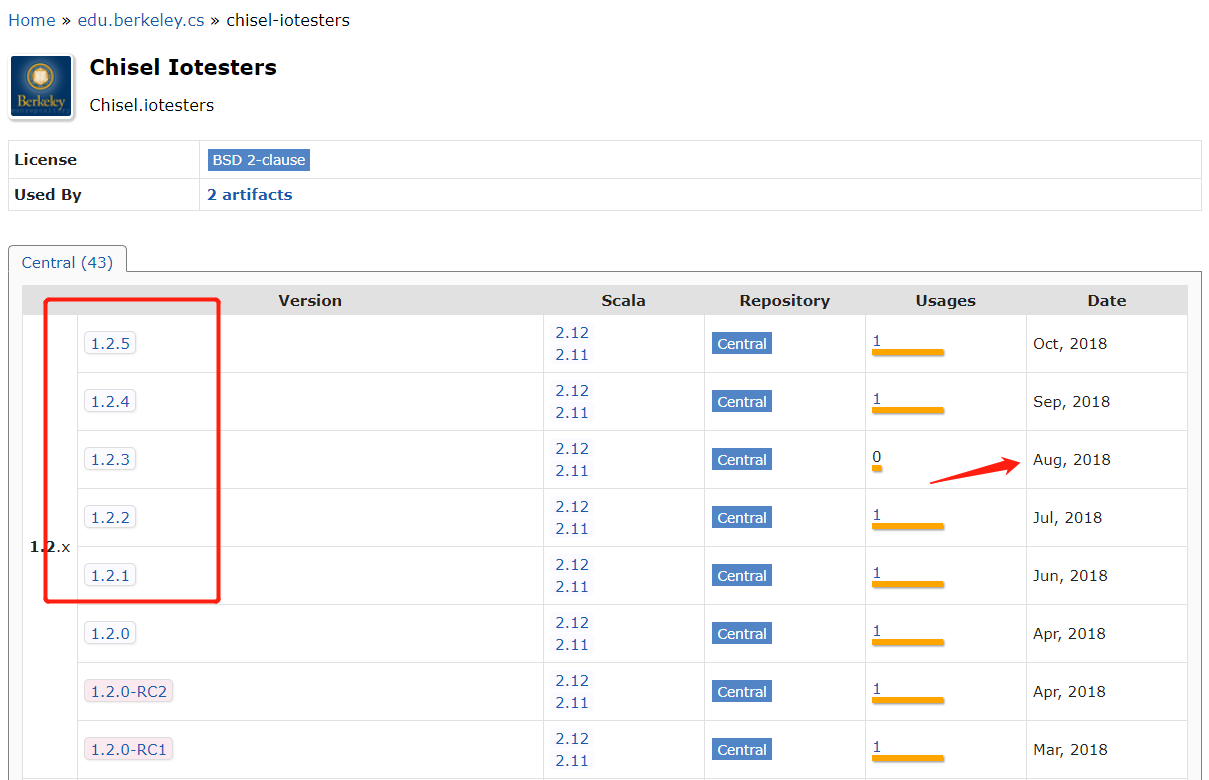Viewport: 1209px width, 780px height.
Task: Click Central repository tag for 1.2.5
Action: point(742,344)
